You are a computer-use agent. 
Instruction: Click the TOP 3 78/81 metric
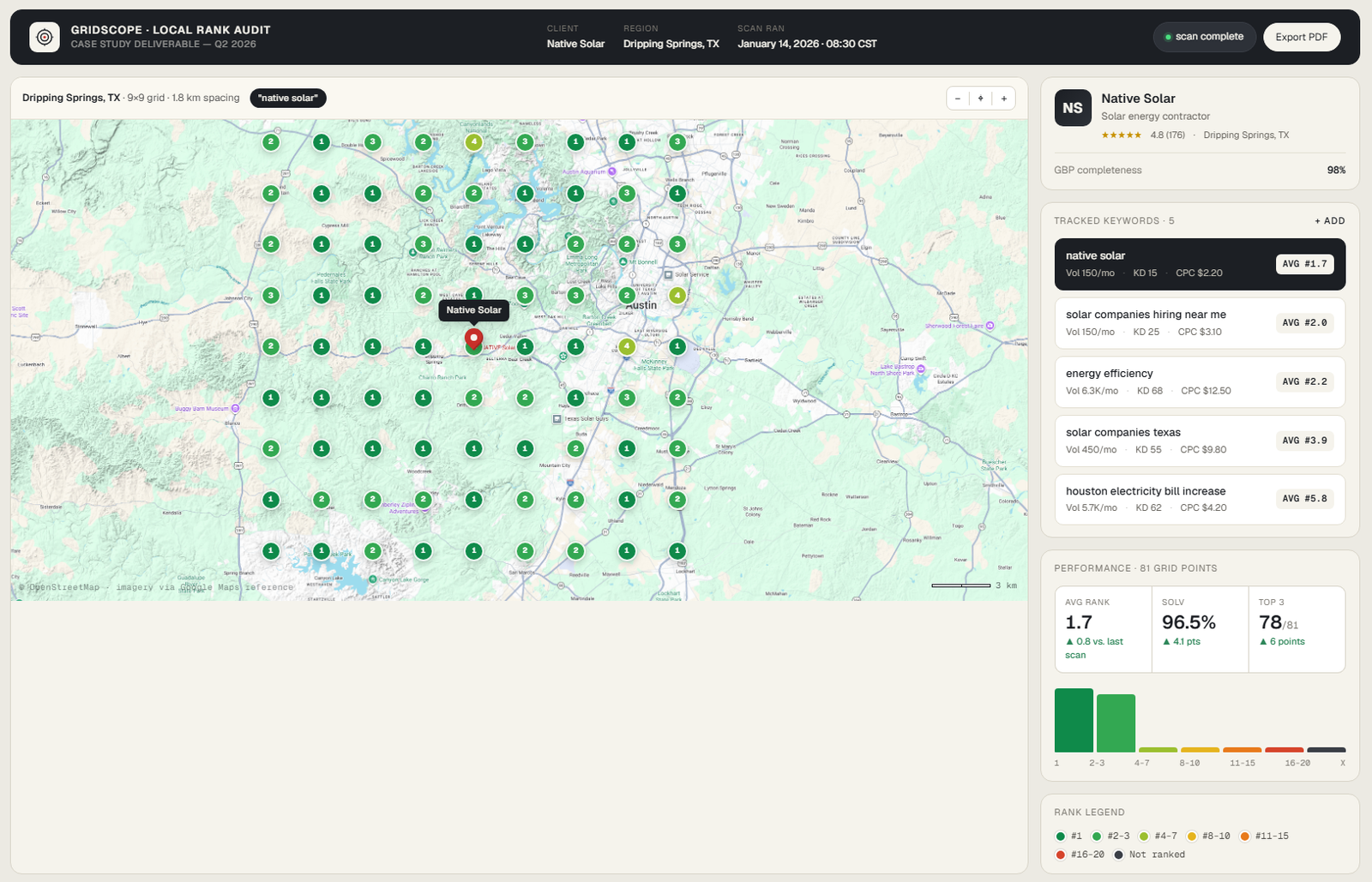point(1297,629)
